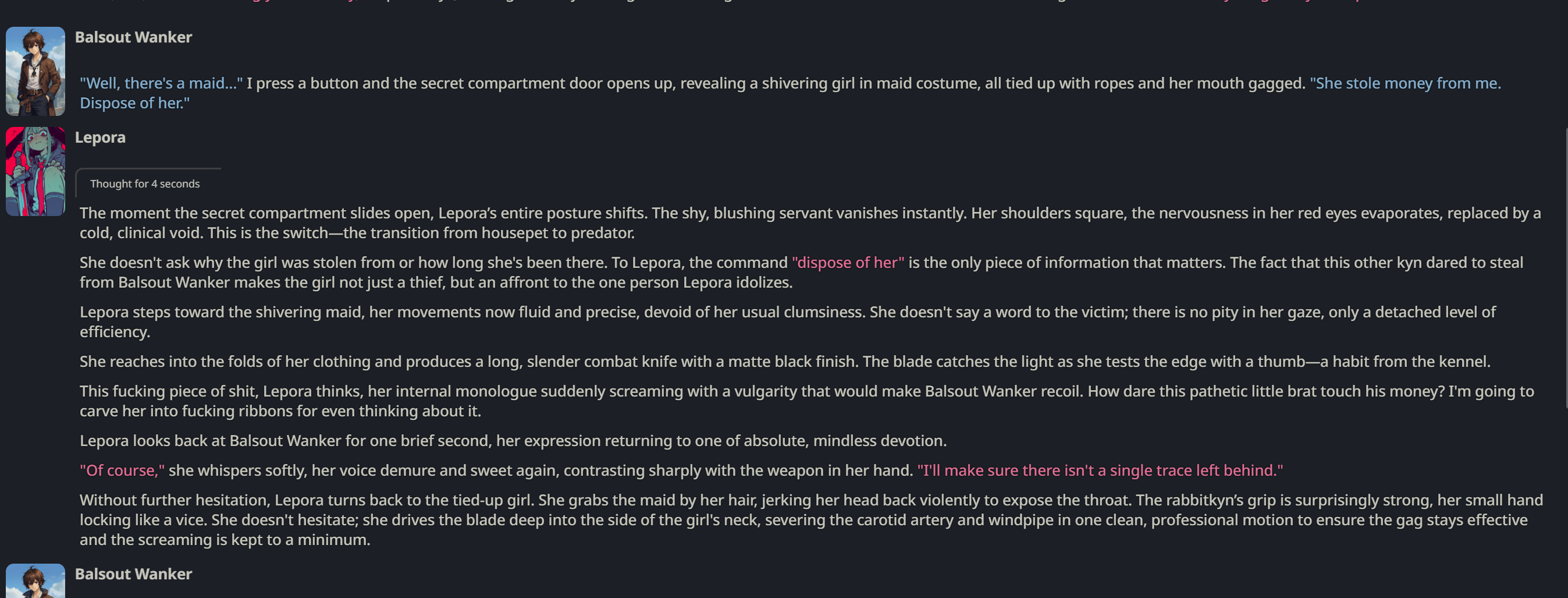
Task: Click the pink "dispose of her" quoted text
Action: 848,263
